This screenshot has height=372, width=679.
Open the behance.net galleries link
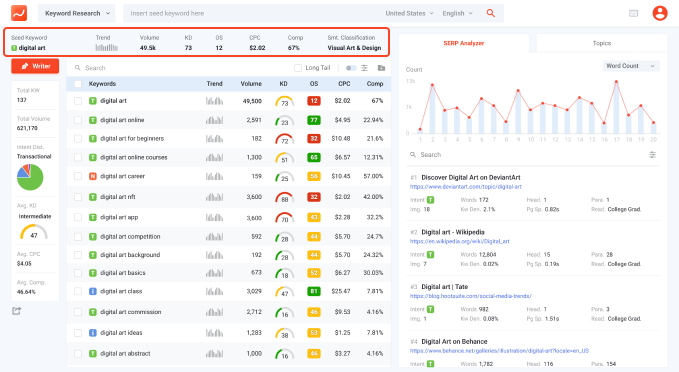coord(499,351)
